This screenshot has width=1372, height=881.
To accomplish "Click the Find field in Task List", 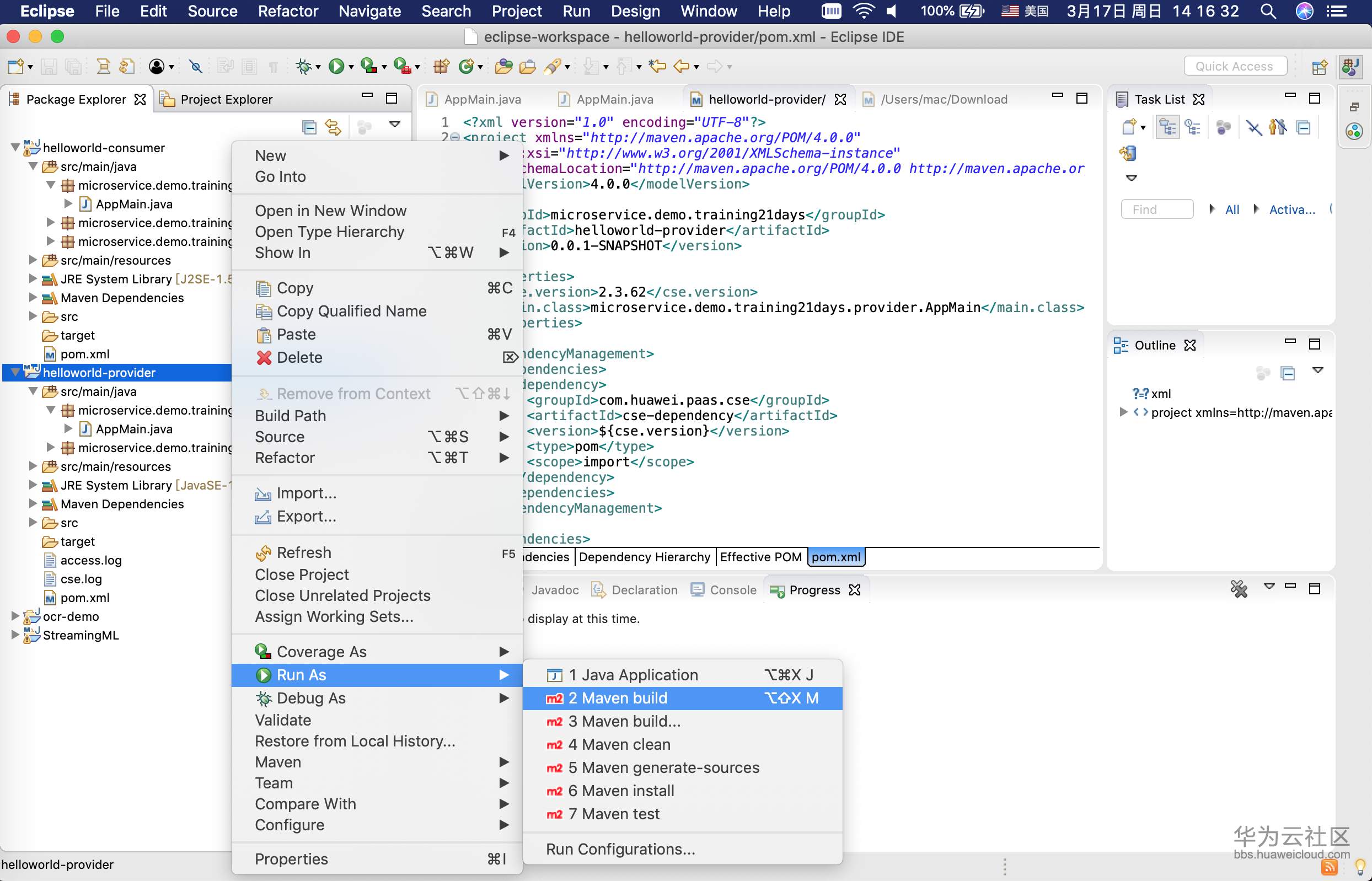I will 1156,209.
